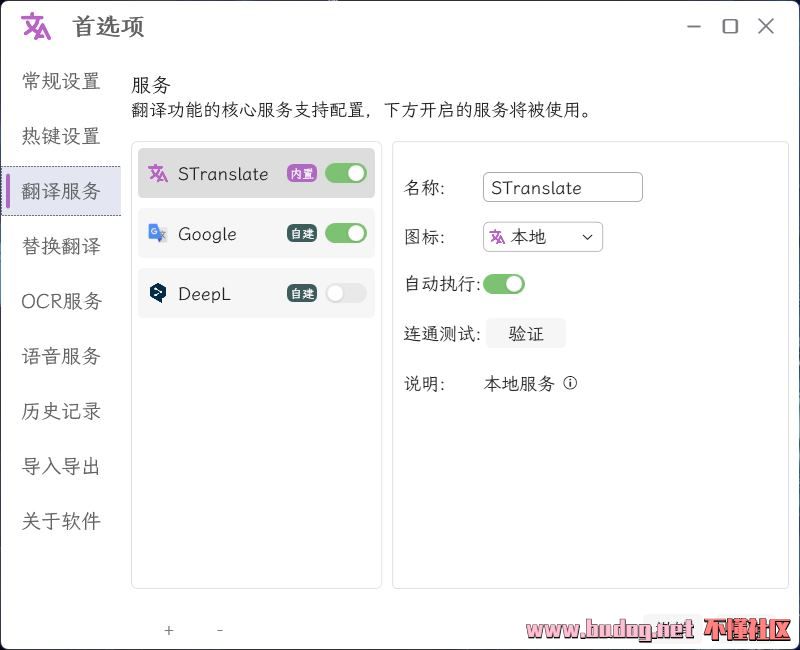This screenshot has height=650, width=800.
Task: Remove selected service with minus button
Action: point(220,631)
